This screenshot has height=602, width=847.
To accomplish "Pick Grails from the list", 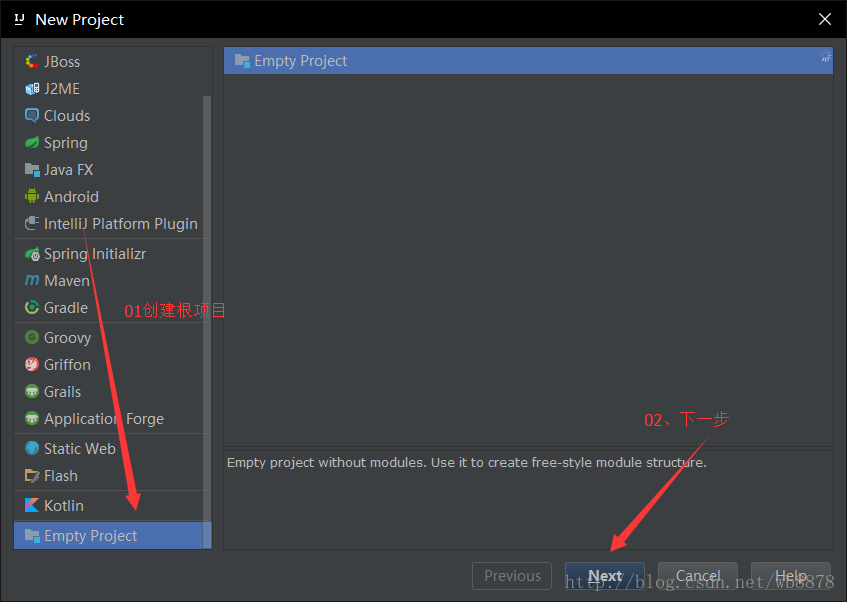I will pyautogui.click(x=109, y=391).
